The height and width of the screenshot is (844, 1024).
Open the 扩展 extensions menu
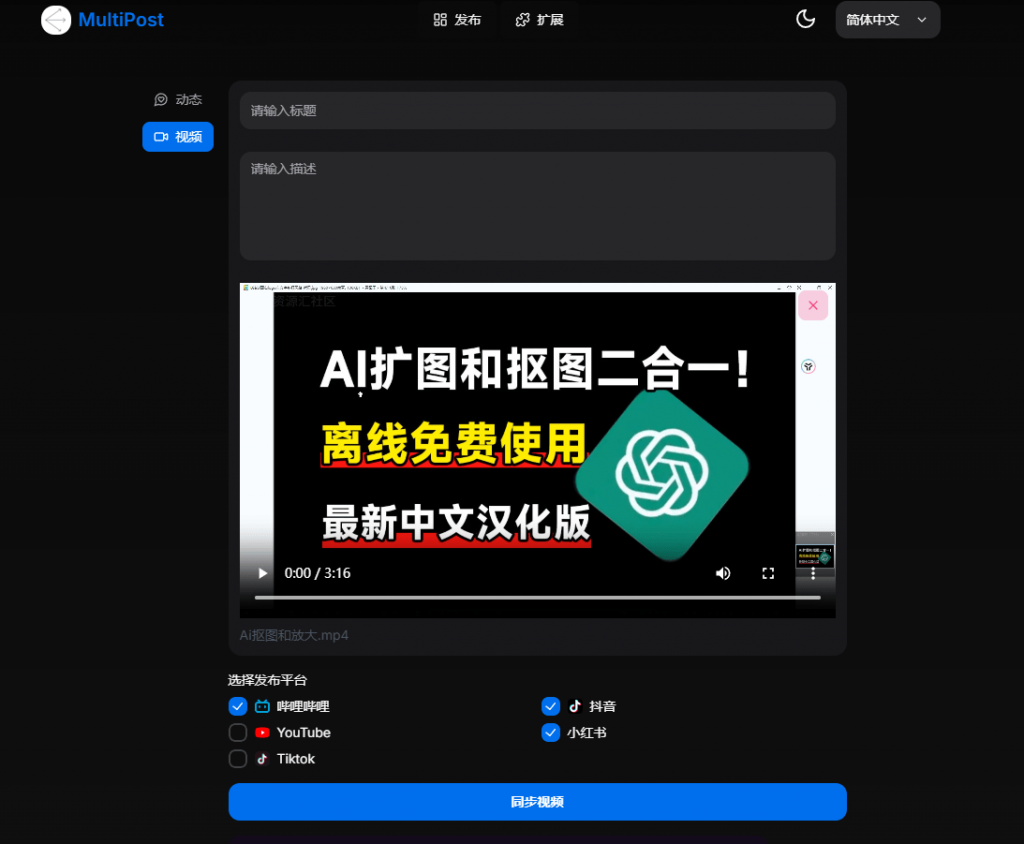[539, 20]
